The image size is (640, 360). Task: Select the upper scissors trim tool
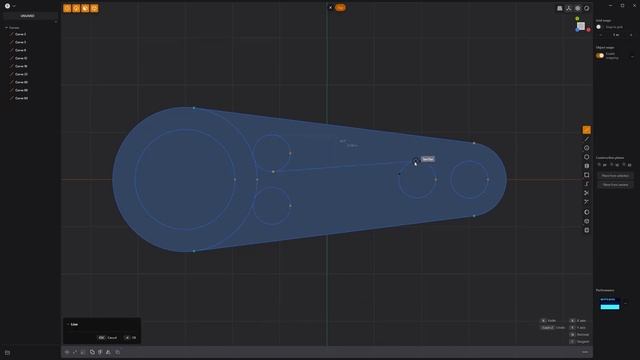pyautogui.click(x=587, y=193)
